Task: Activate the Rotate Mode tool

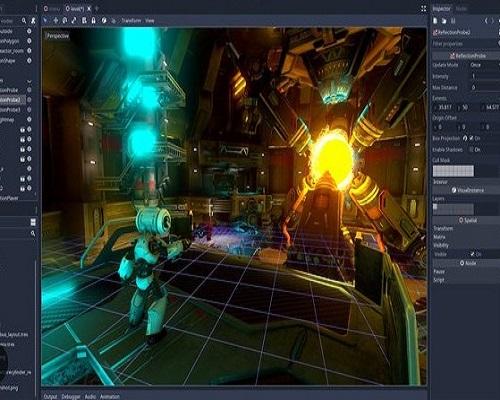Action: tap(65, 20)
